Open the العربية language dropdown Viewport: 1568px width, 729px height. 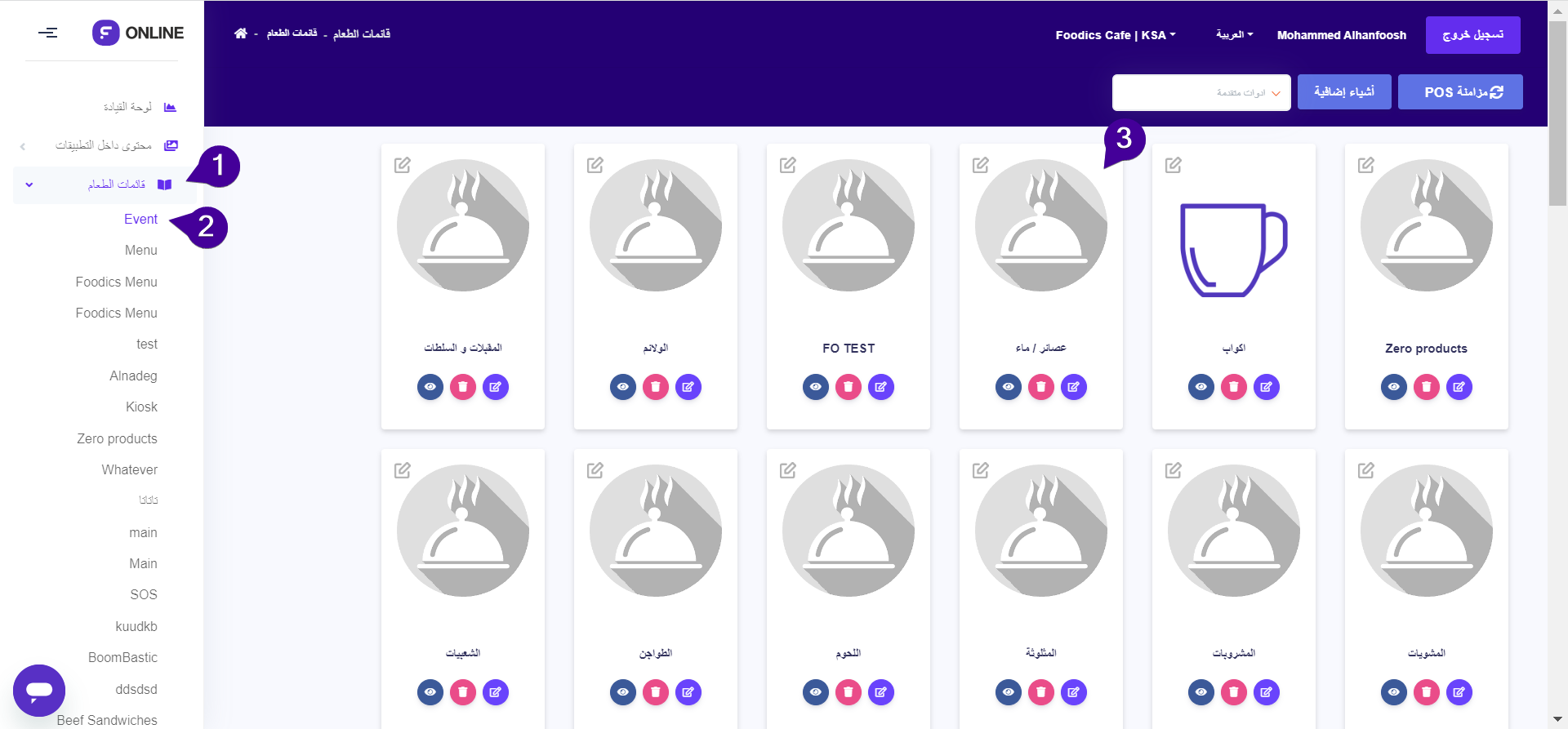(1234, 34)
